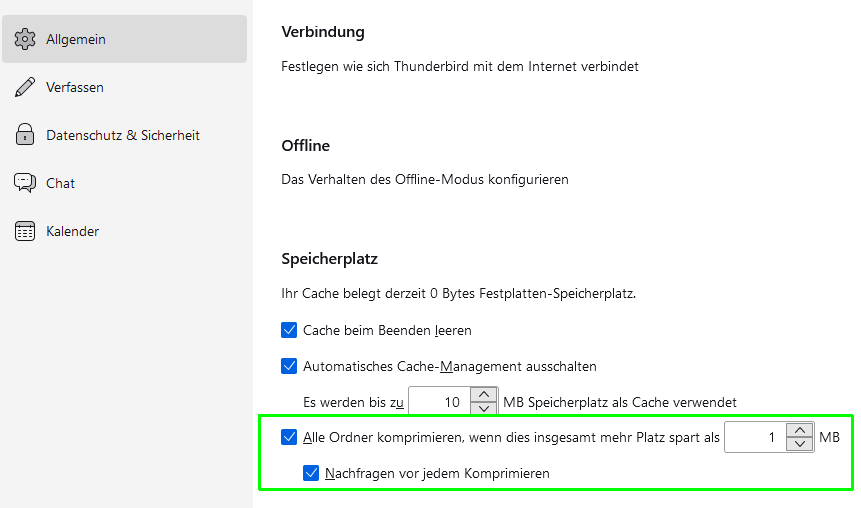This screenshot has height=508, width=861.
Task: Click the compaction threshold MB input field
Action: 754,437
